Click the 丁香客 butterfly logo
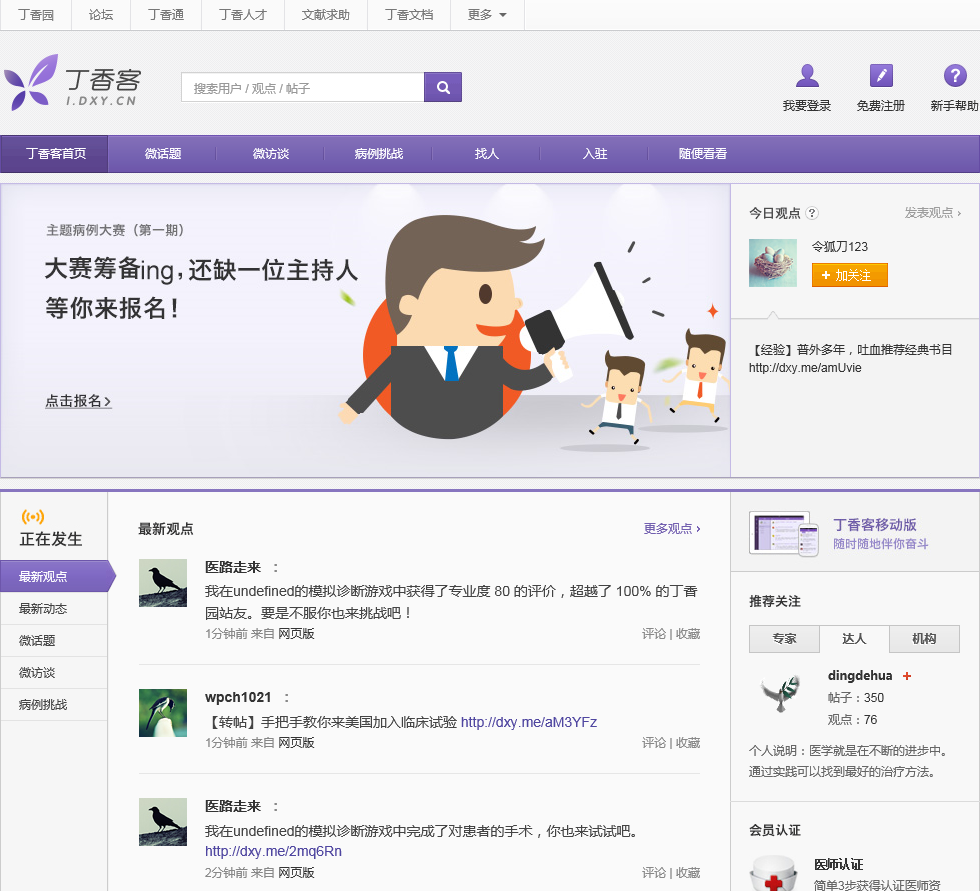 (72, 82)
